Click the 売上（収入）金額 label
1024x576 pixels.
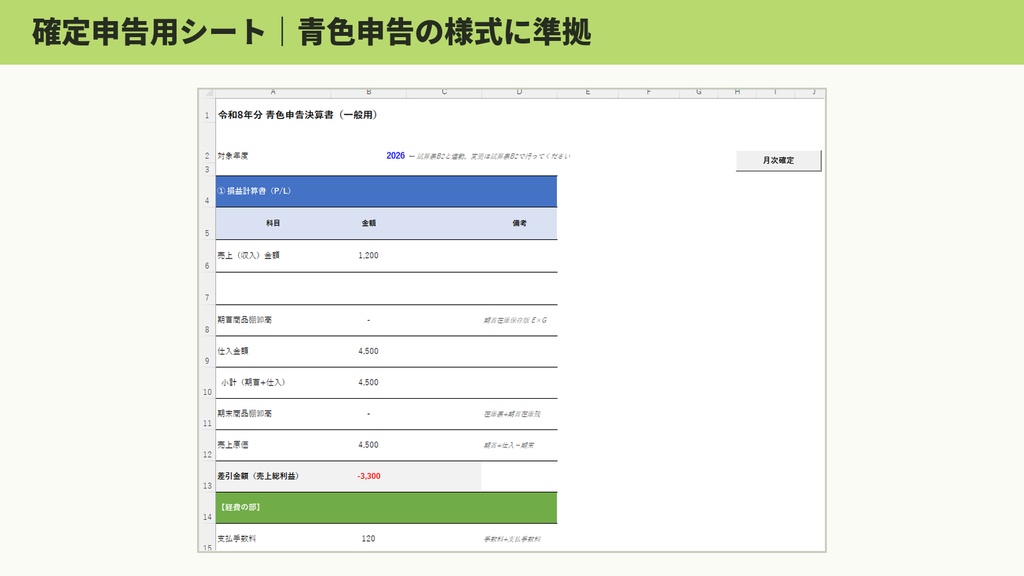(248, 255)
